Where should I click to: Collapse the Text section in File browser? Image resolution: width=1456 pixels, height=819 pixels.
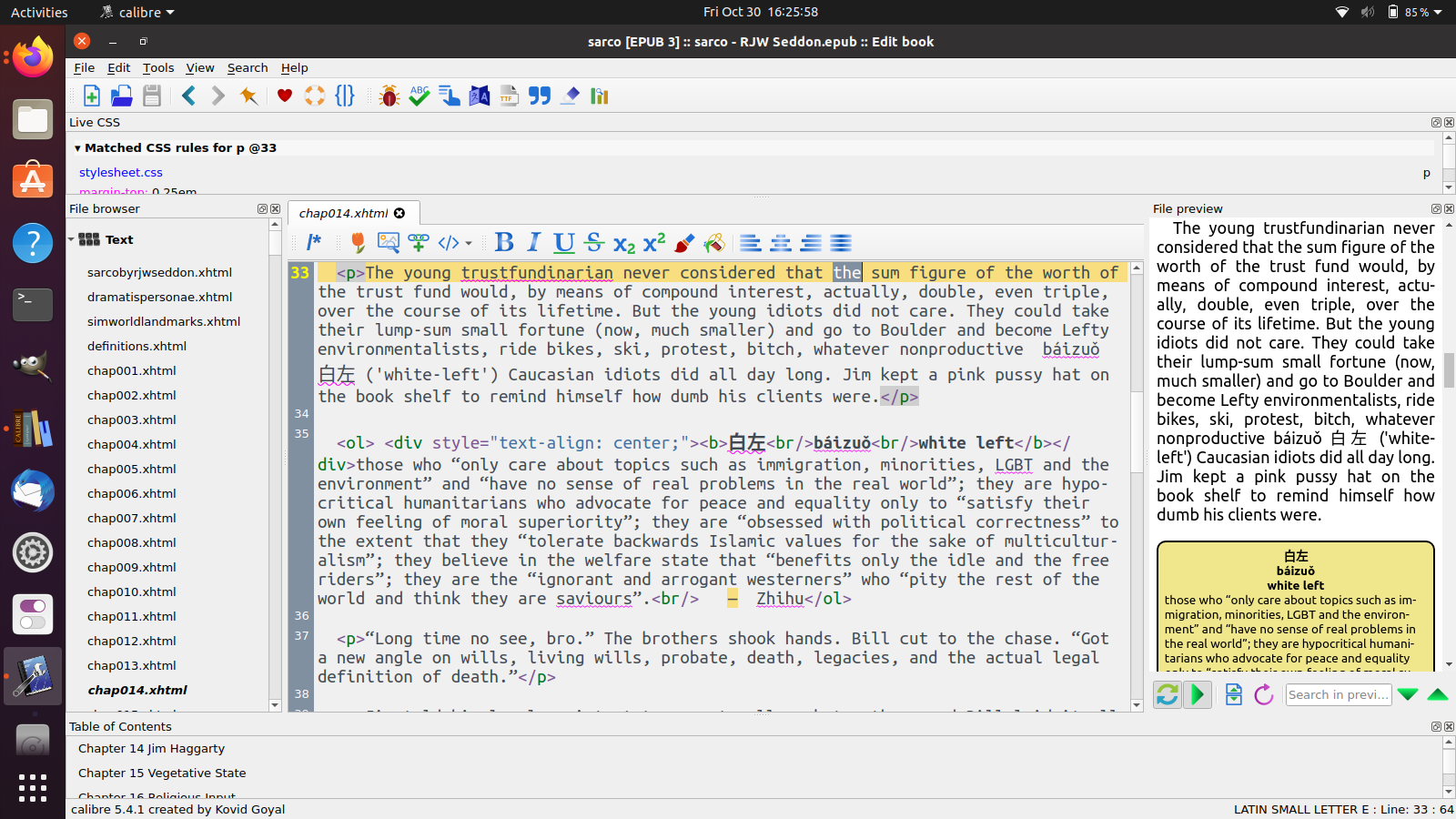72,240
